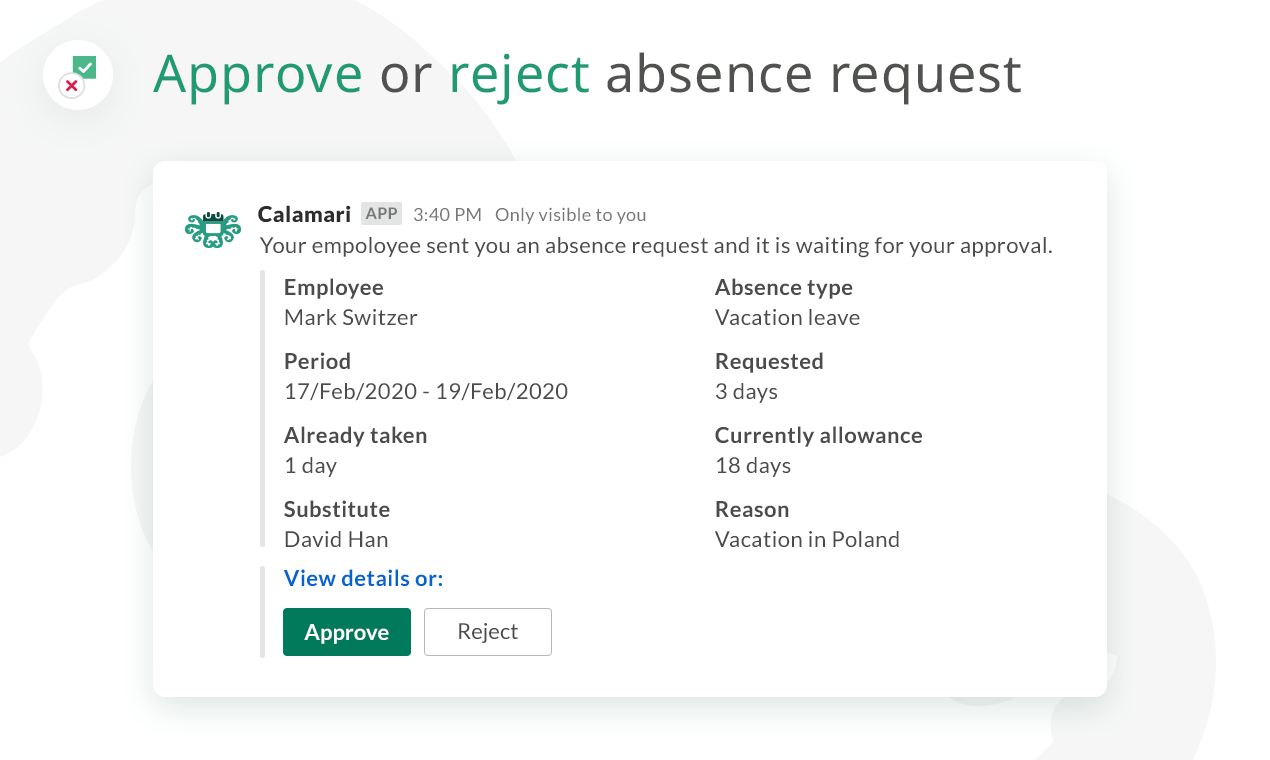Click the approve/reject badge icon at top-left
1270x760 pixels.
(x=78, y=75)
